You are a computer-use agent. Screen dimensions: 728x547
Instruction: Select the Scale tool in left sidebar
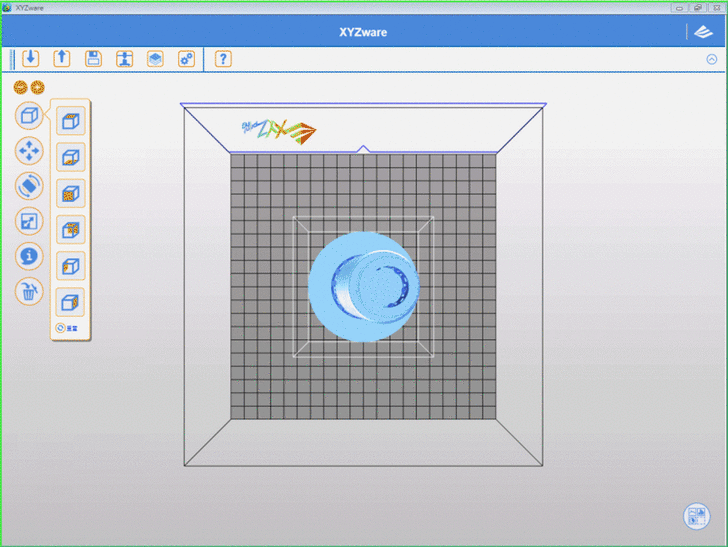click(x=29, y=221)
